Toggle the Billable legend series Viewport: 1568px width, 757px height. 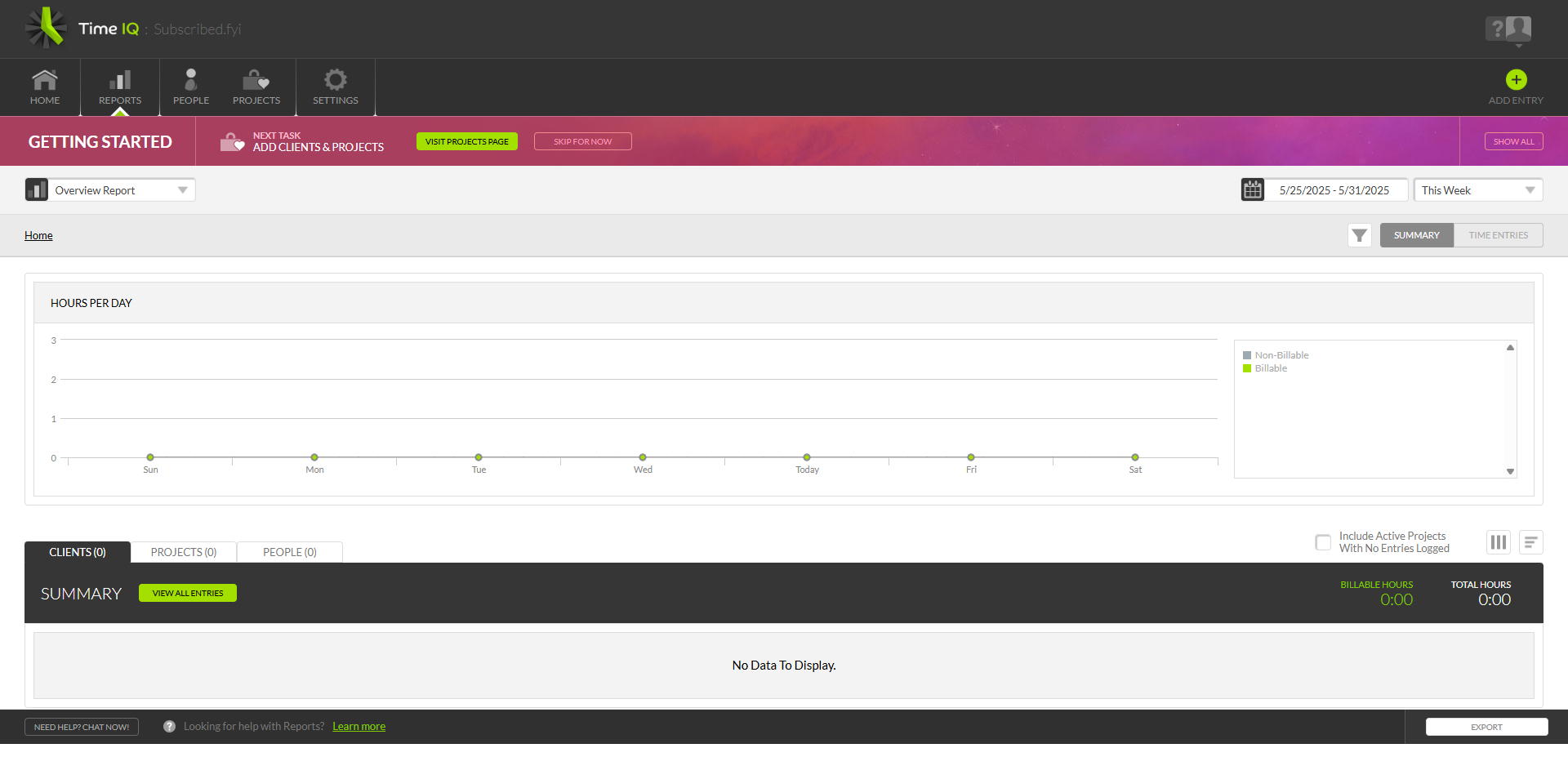pos(1271,368)
